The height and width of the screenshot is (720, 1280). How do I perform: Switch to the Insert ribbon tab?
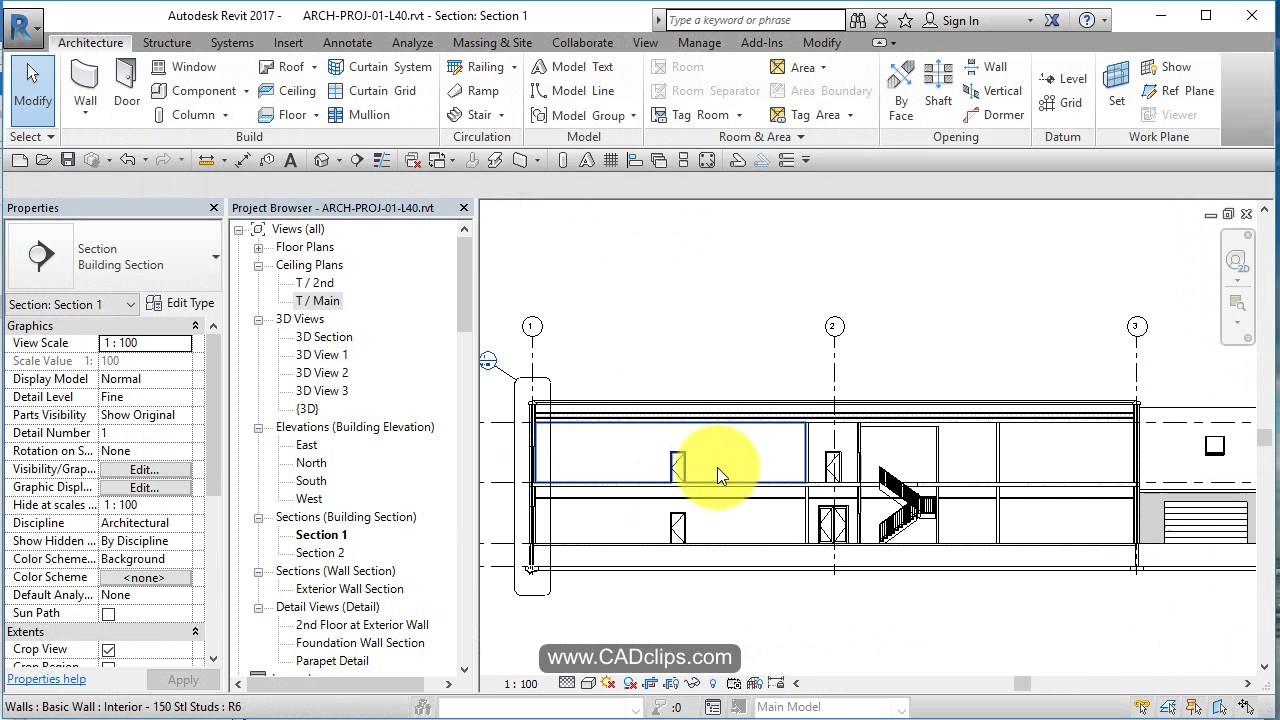[x=288, y=42]
